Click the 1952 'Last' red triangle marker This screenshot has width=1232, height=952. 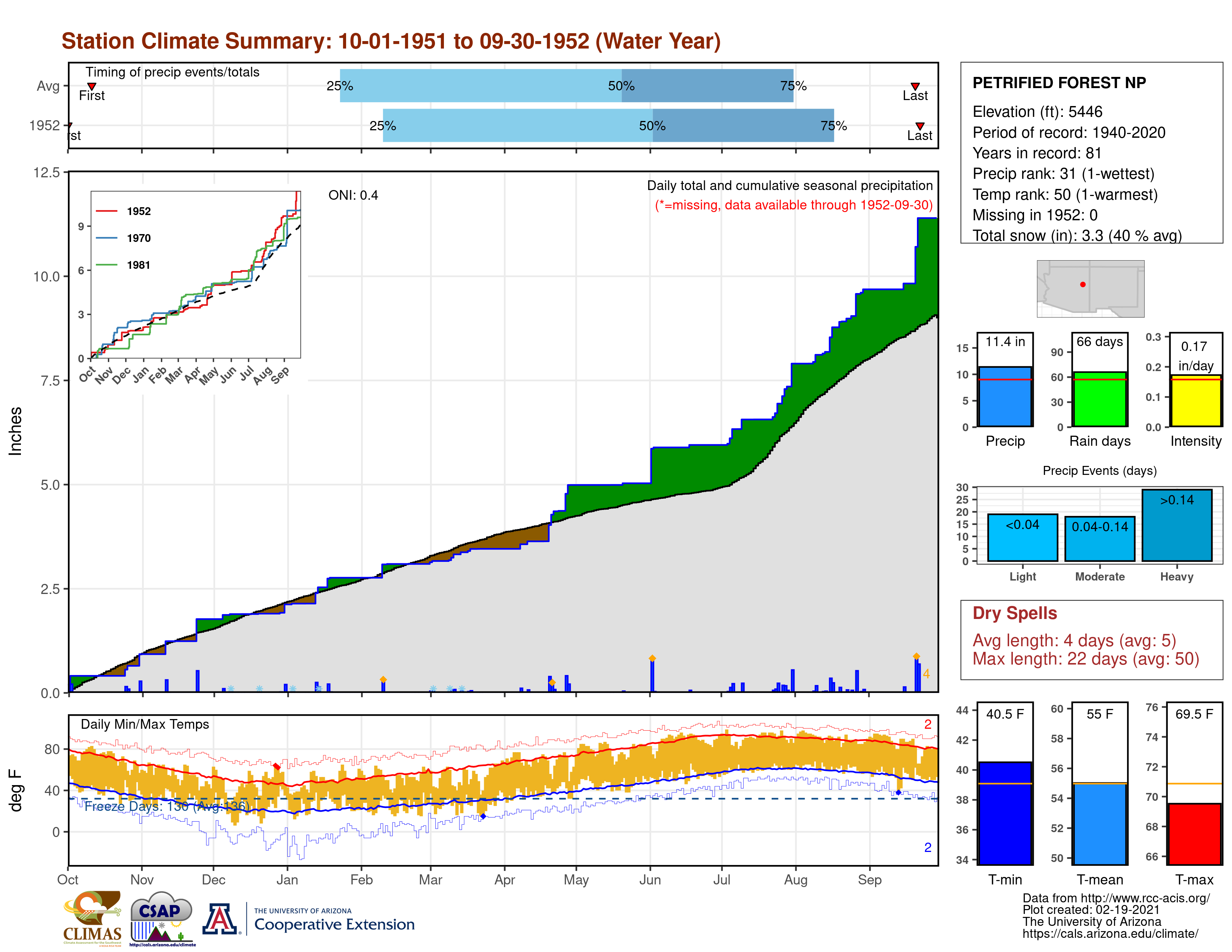click(920, 126)
